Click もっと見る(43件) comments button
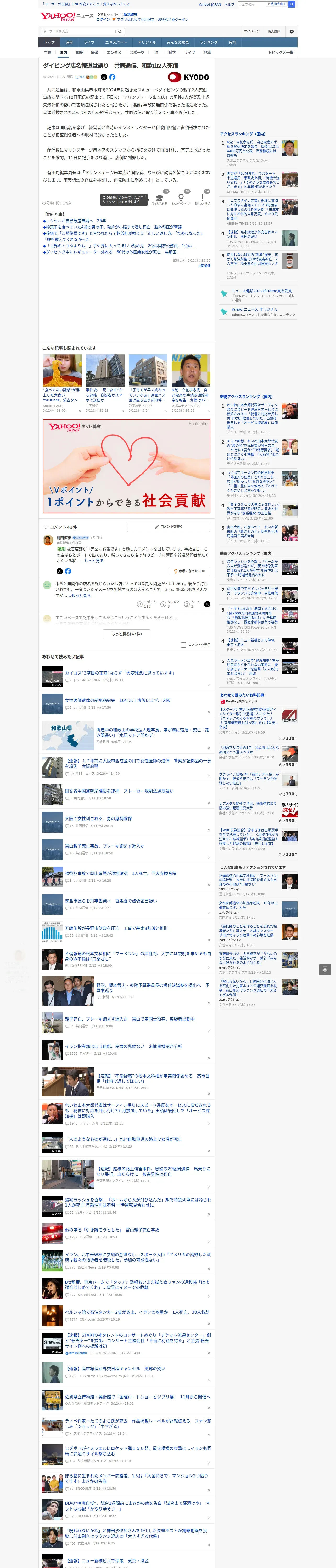Screen dimensions: 336x1568 click(127, 634)
